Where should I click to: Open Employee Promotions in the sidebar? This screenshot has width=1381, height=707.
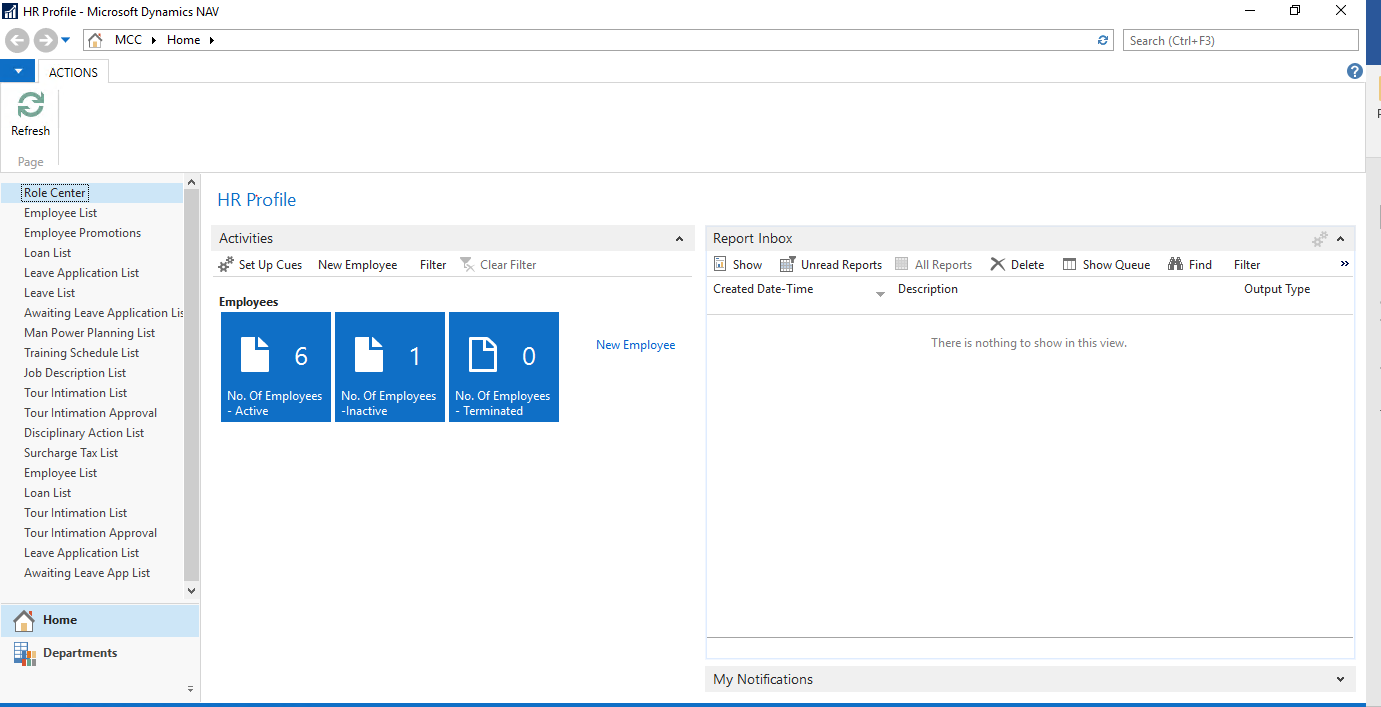click(x=82, y=233)
